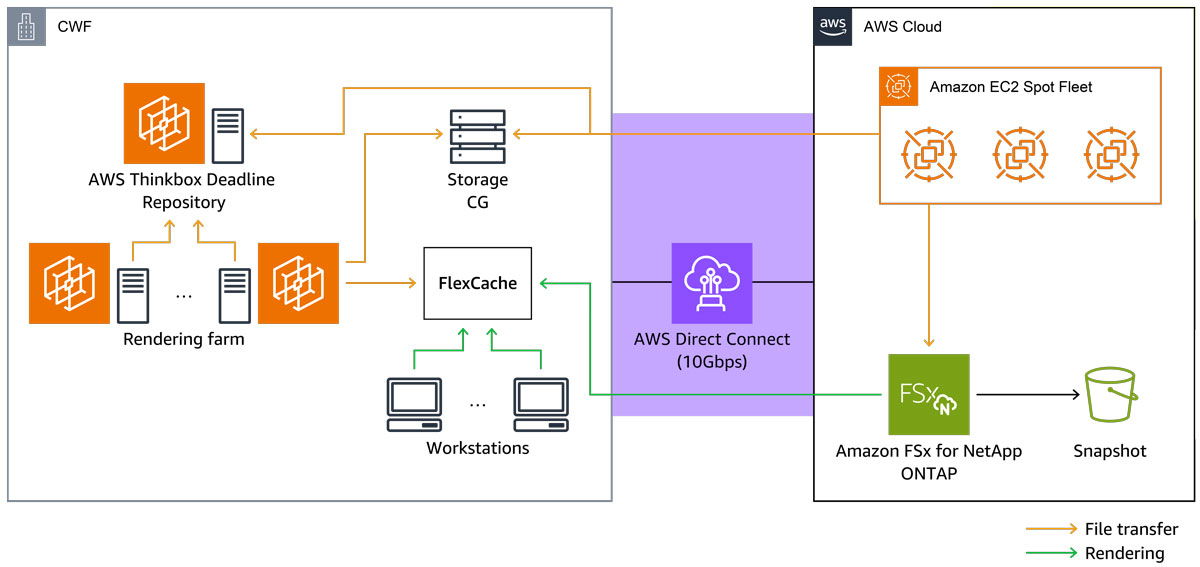
Task: Click the orange File transfer legend arrow
Action: (x=1051, y=529)
